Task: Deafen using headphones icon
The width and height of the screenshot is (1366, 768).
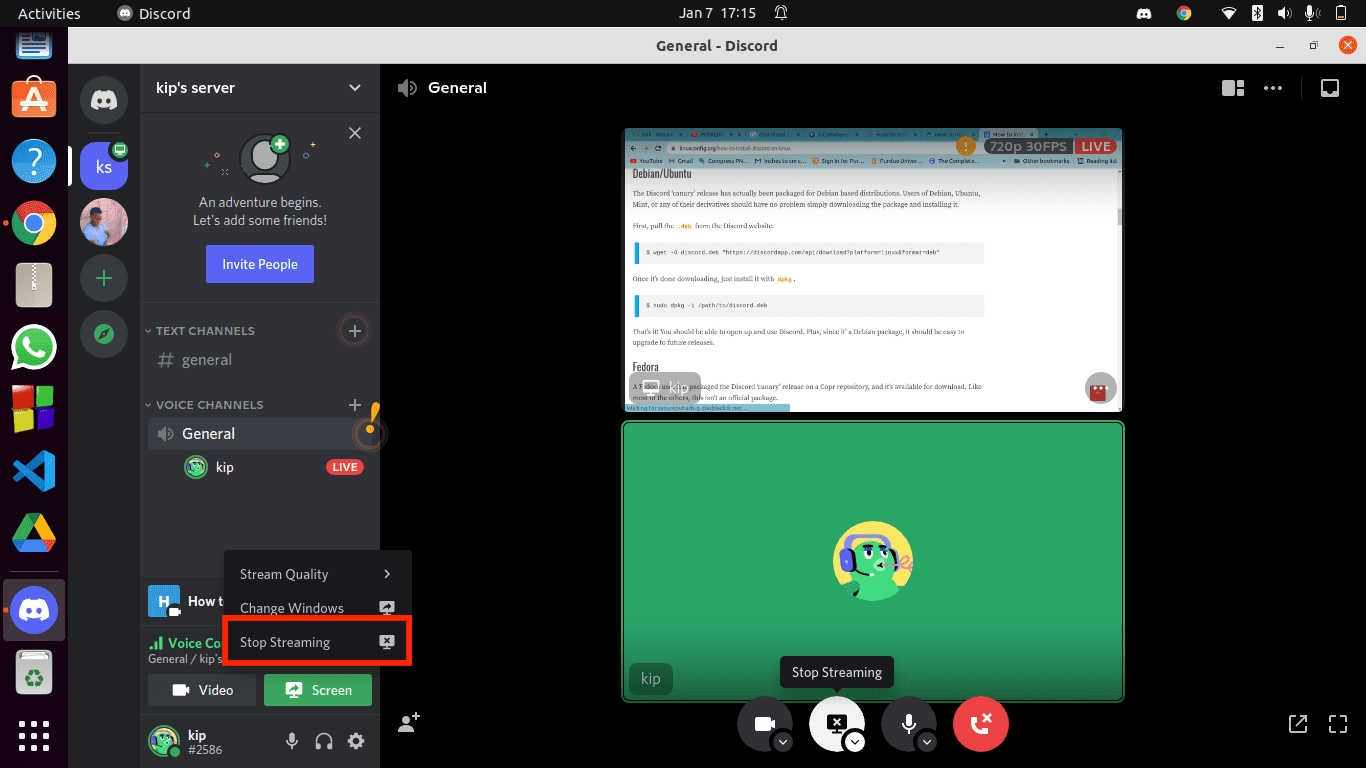Action: pos(324,741)
